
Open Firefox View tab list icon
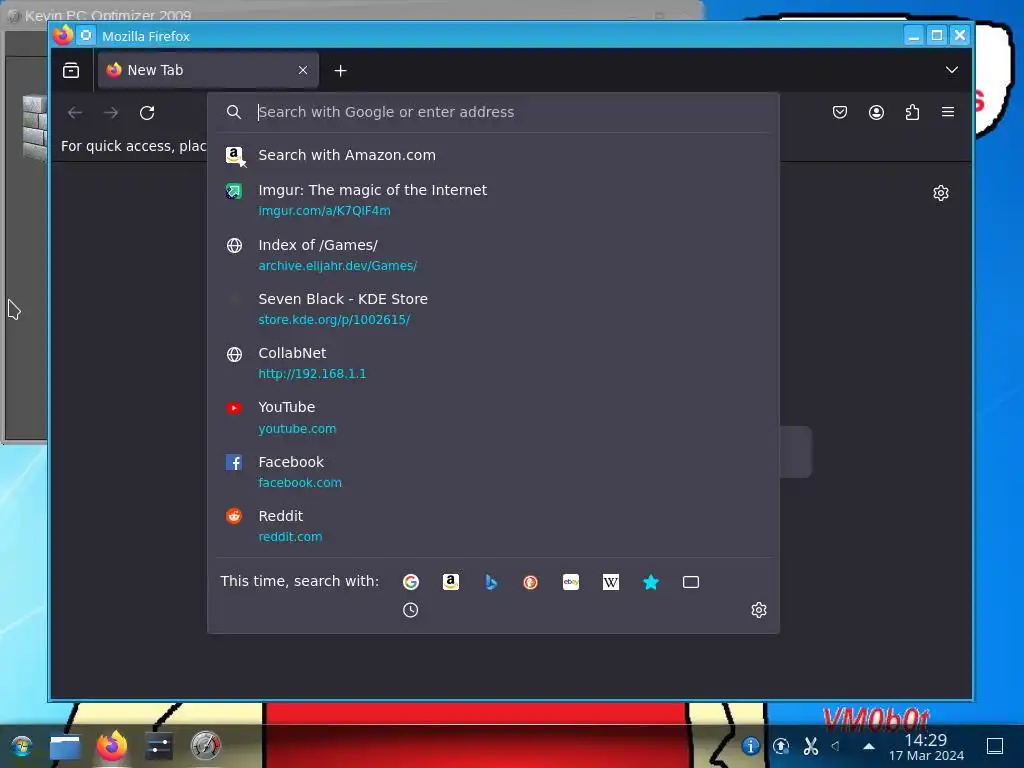(71, 70)
